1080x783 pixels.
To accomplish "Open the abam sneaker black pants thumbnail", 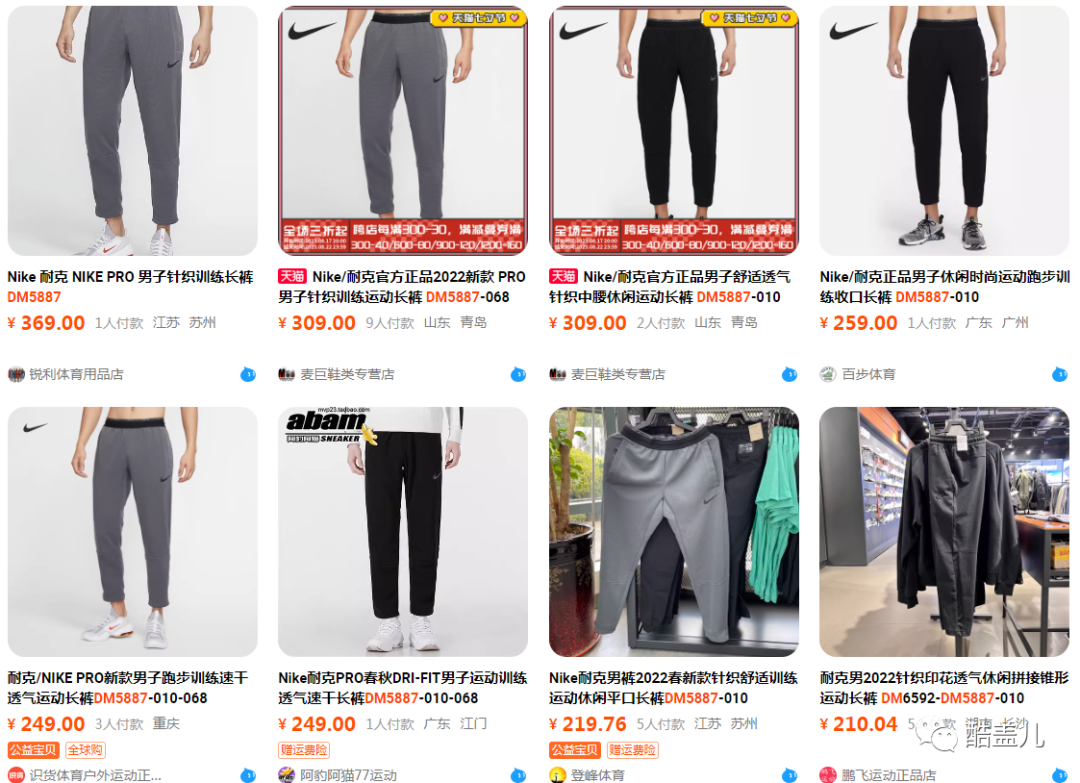I will 403,532.
